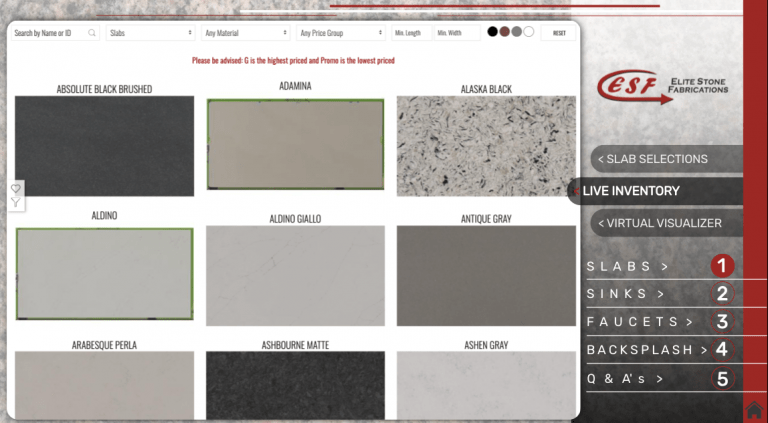Click the number 1 circle for Slabs
This screenshot has height=423, width=768.
pyautogui.click(x=722, y=266)
